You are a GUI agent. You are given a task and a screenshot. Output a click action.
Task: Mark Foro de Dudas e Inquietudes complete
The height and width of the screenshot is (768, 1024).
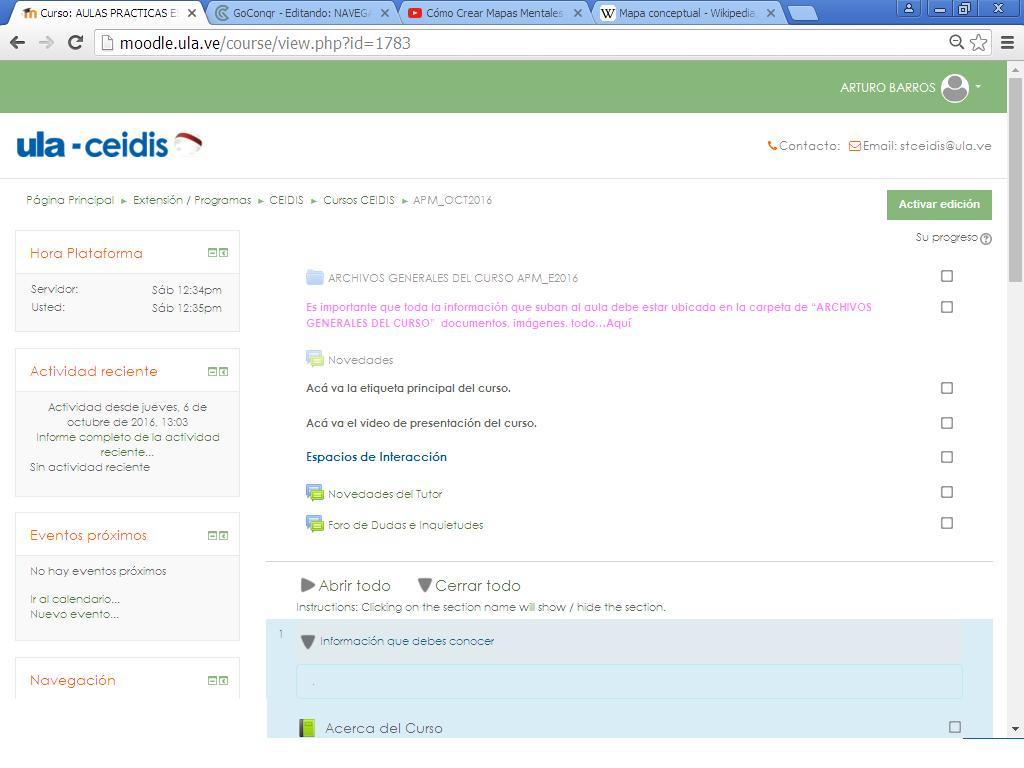[947, 523]
